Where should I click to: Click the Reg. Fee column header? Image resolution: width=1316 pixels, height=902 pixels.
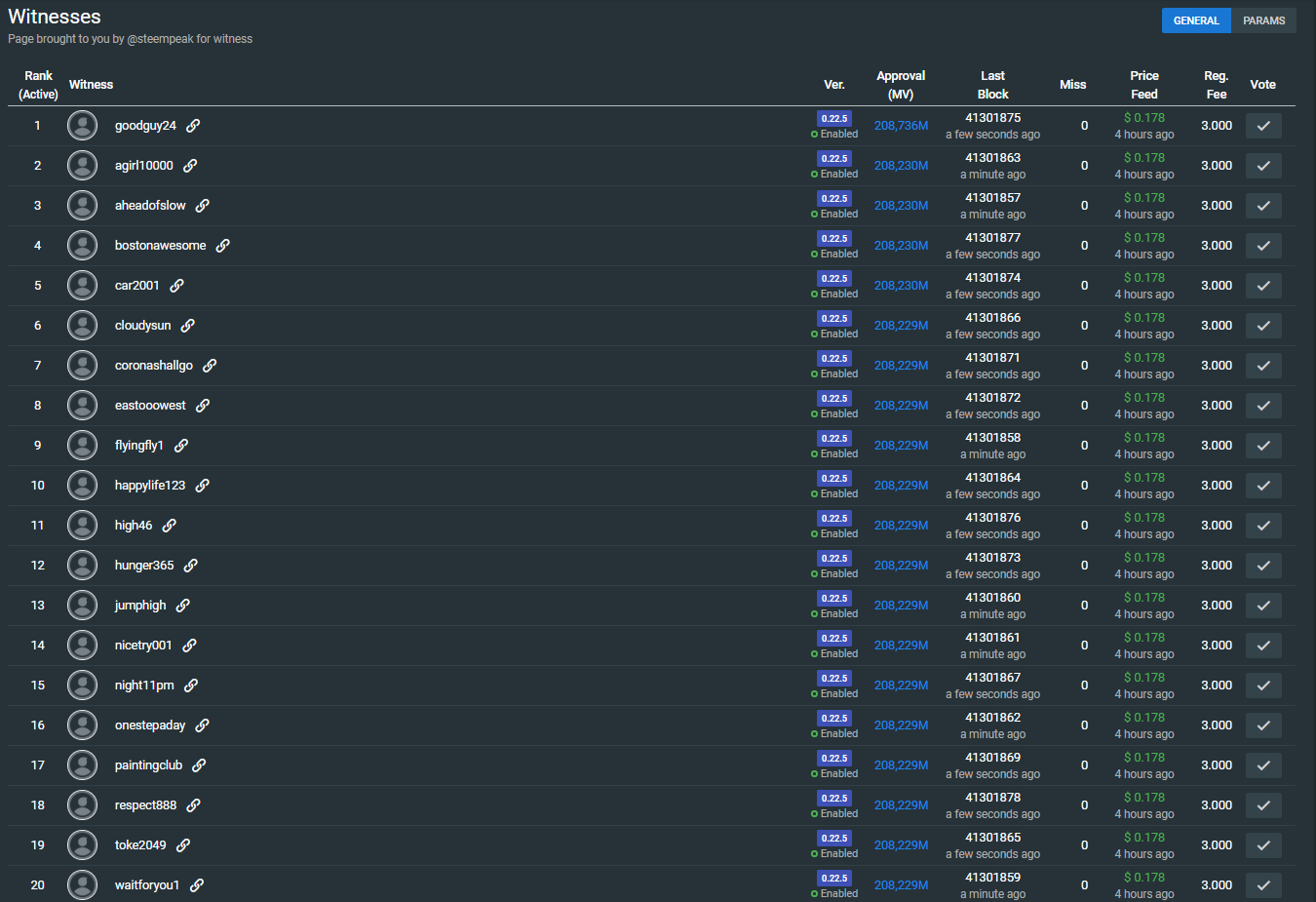[x=1216, y=85]
